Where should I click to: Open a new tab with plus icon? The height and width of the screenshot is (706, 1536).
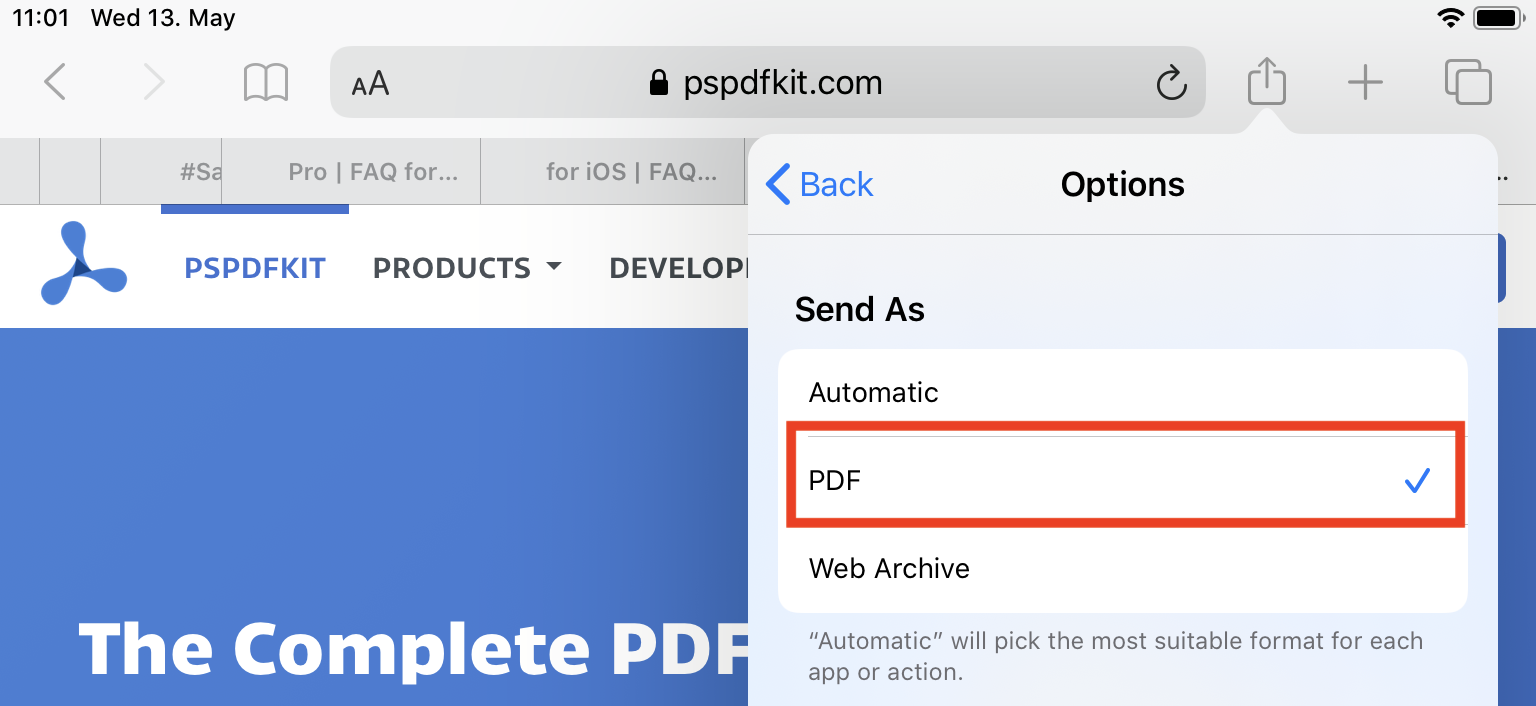pos(1365,82)
